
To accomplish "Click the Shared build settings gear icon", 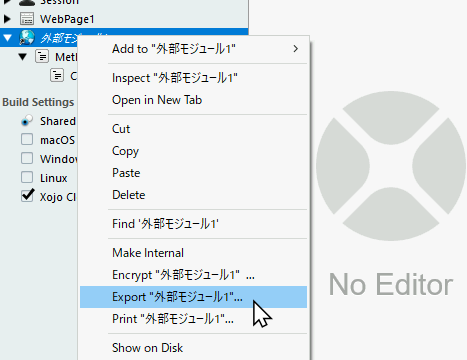I will click(x=27, y=121).
